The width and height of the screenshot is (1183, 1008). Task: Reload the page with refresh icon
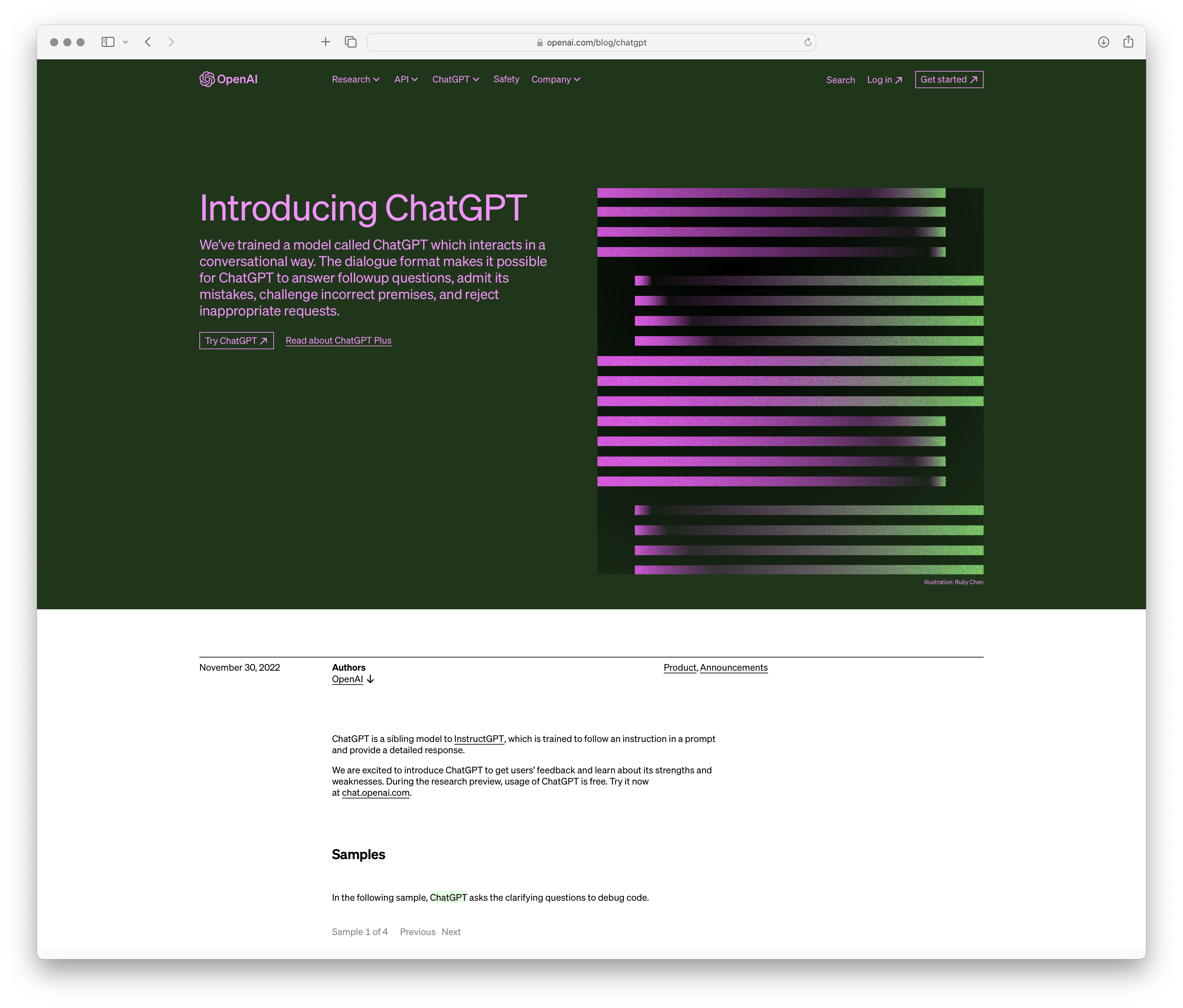(x=807, y=42)
